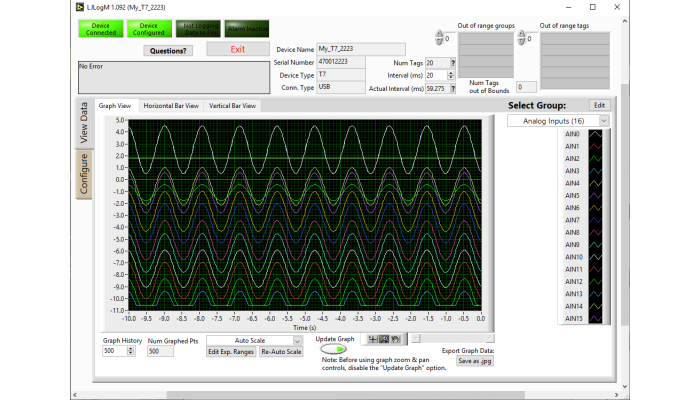The height and width of the screenshot is (400, 700).
Task: Click the Device Type value T7
Action: 341,75
